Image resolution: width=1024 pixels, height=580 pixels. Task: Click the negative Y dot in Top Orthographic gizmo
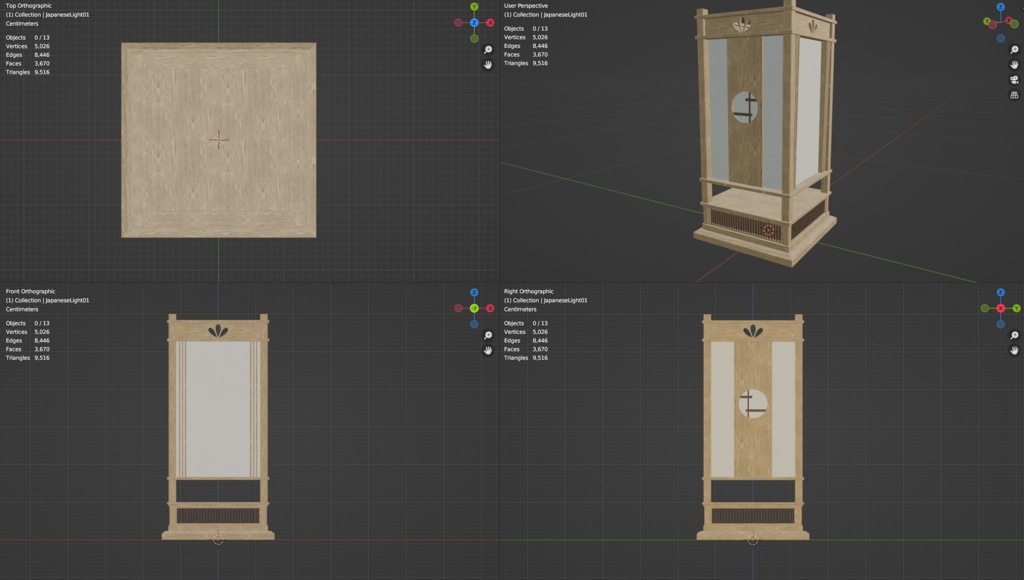pyautogui.click(x=474, y=39)
